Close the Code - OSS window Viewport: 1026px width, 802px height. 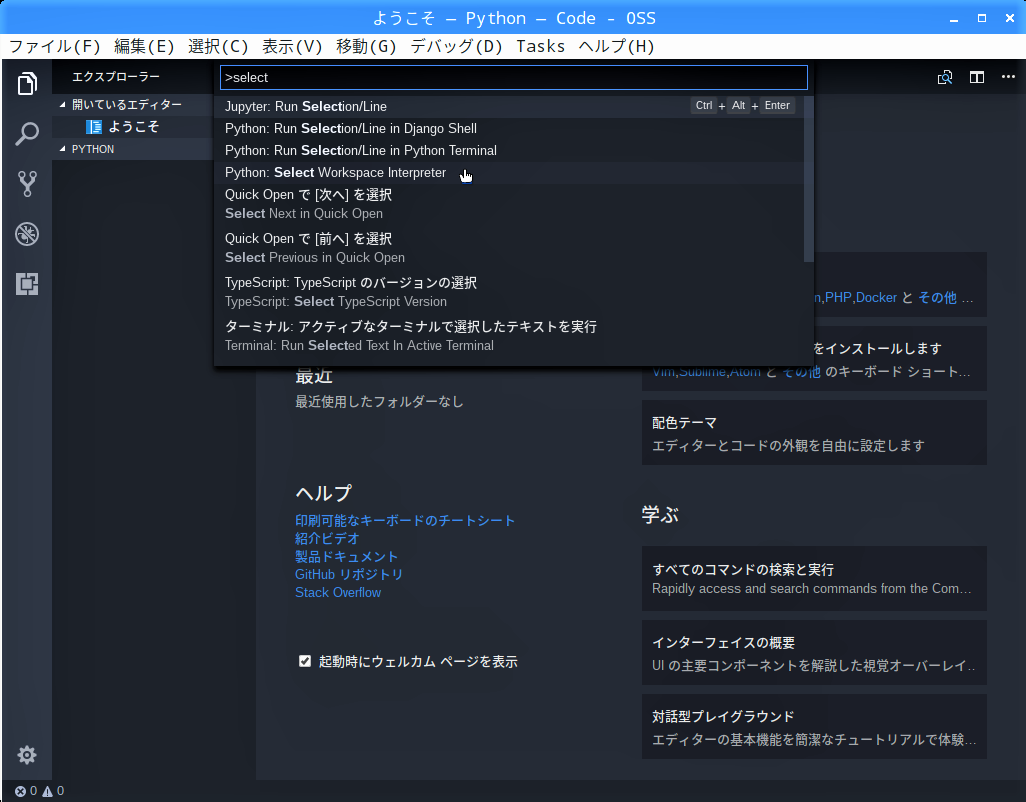click(1010, 18)
